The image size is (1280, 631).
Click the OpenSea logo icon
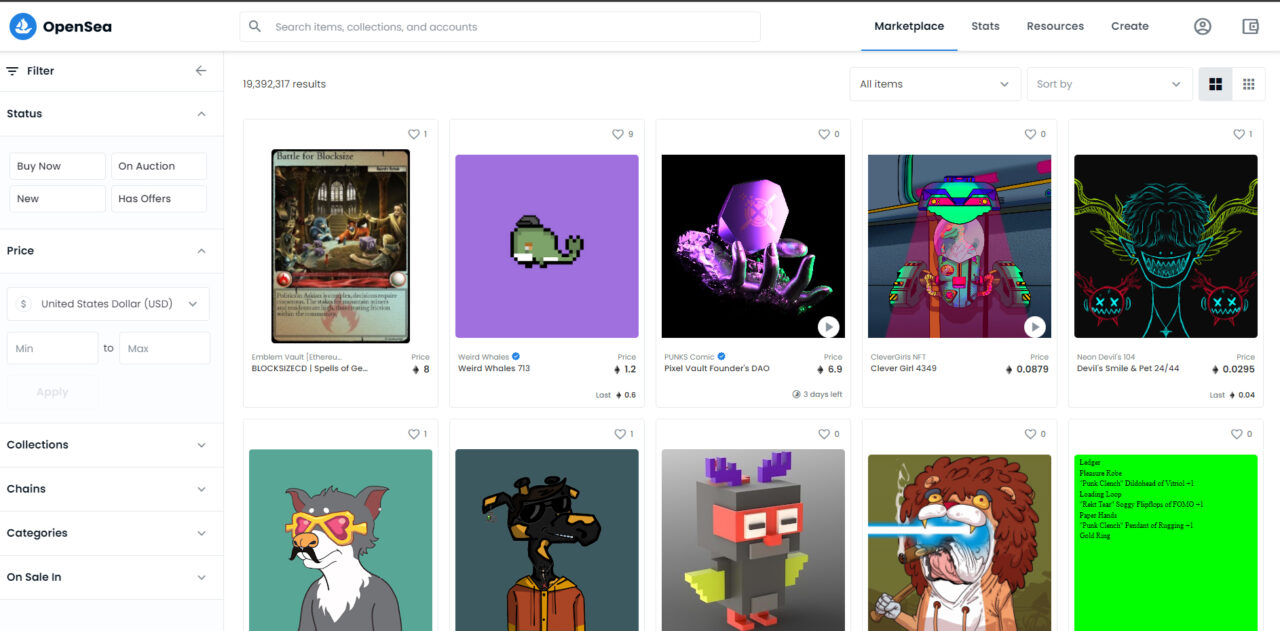[x=23, y=27]
